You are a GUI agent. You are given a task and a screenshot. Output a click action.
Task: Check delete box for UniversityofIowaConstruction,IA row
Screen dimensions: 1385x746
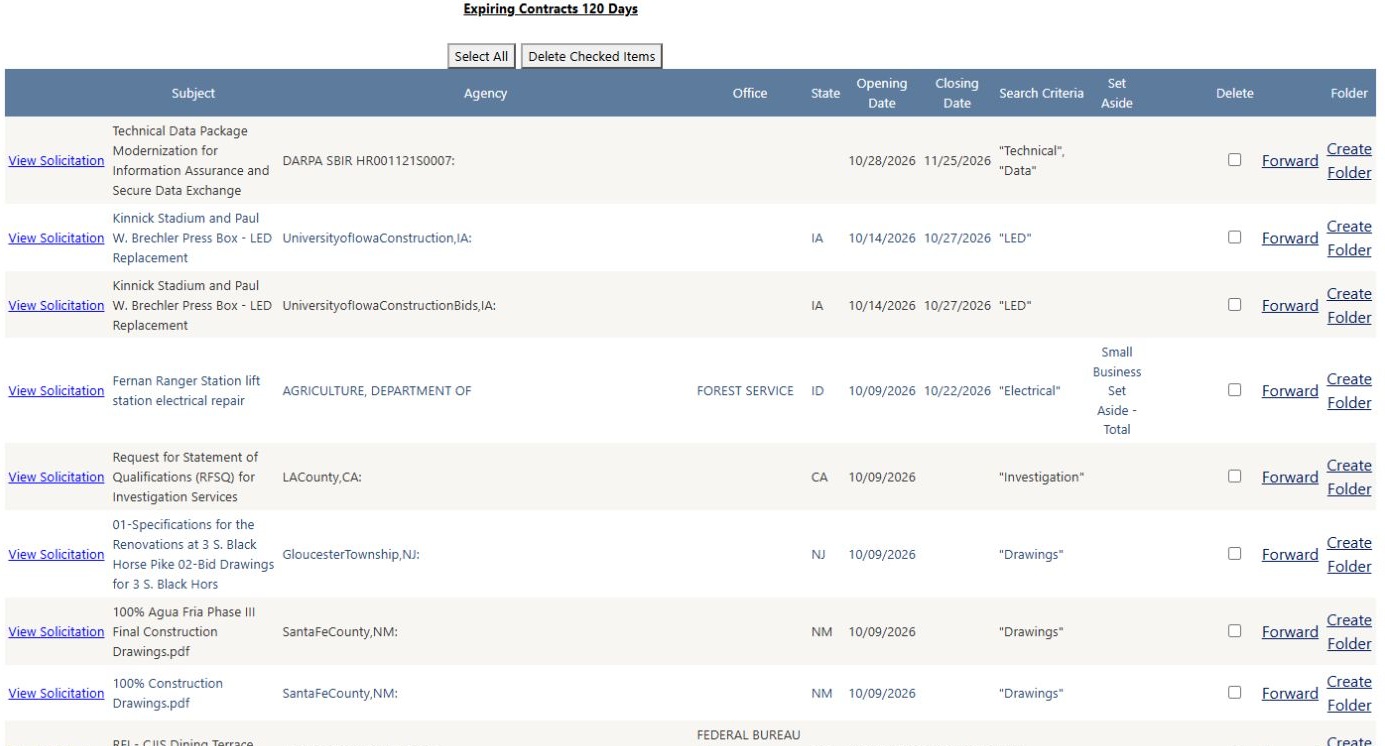pyautogui.click(x=1234, y=237)
